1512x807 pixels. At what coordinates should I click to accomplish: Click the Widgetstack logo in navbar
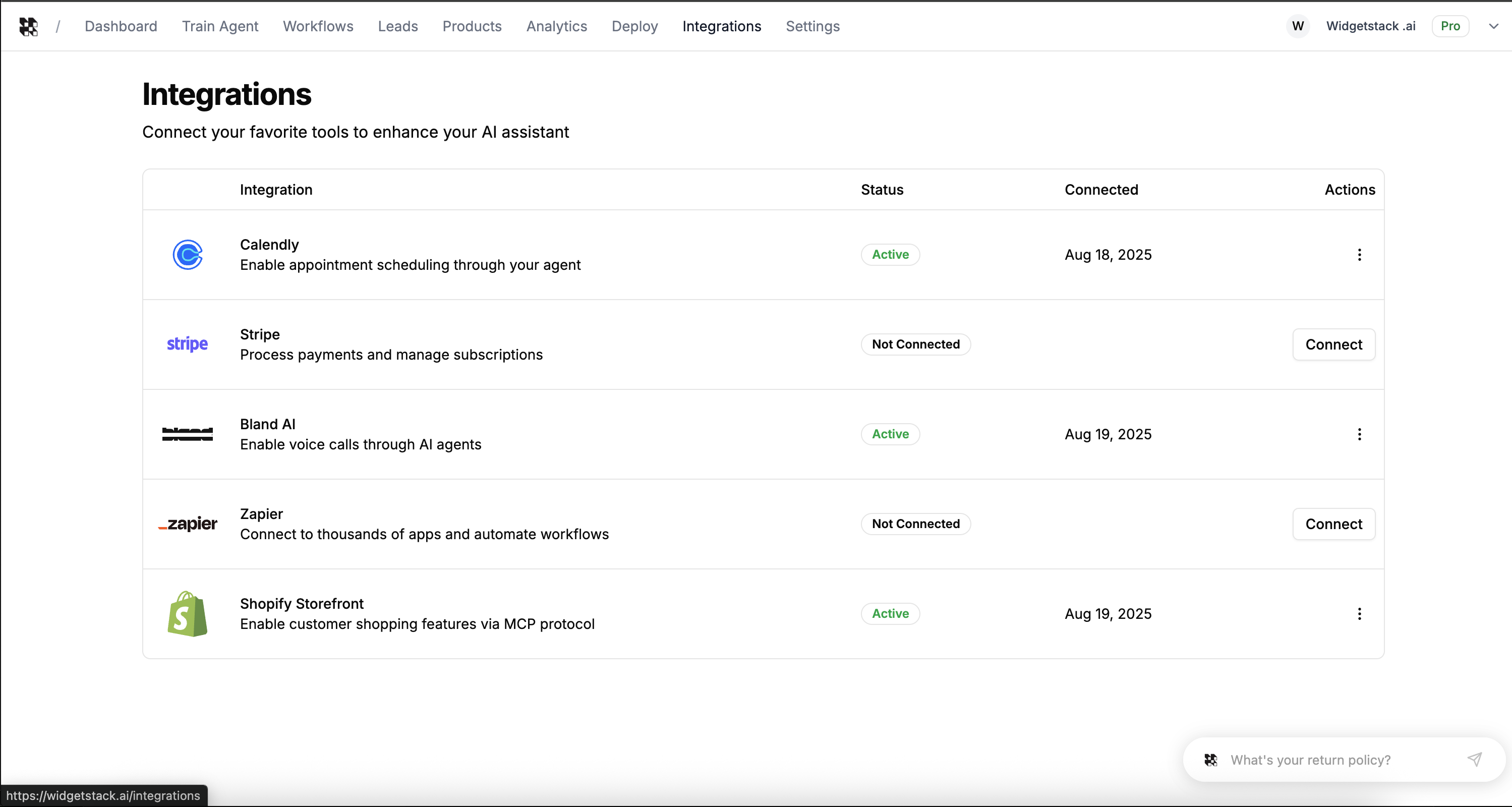point(28,26)
